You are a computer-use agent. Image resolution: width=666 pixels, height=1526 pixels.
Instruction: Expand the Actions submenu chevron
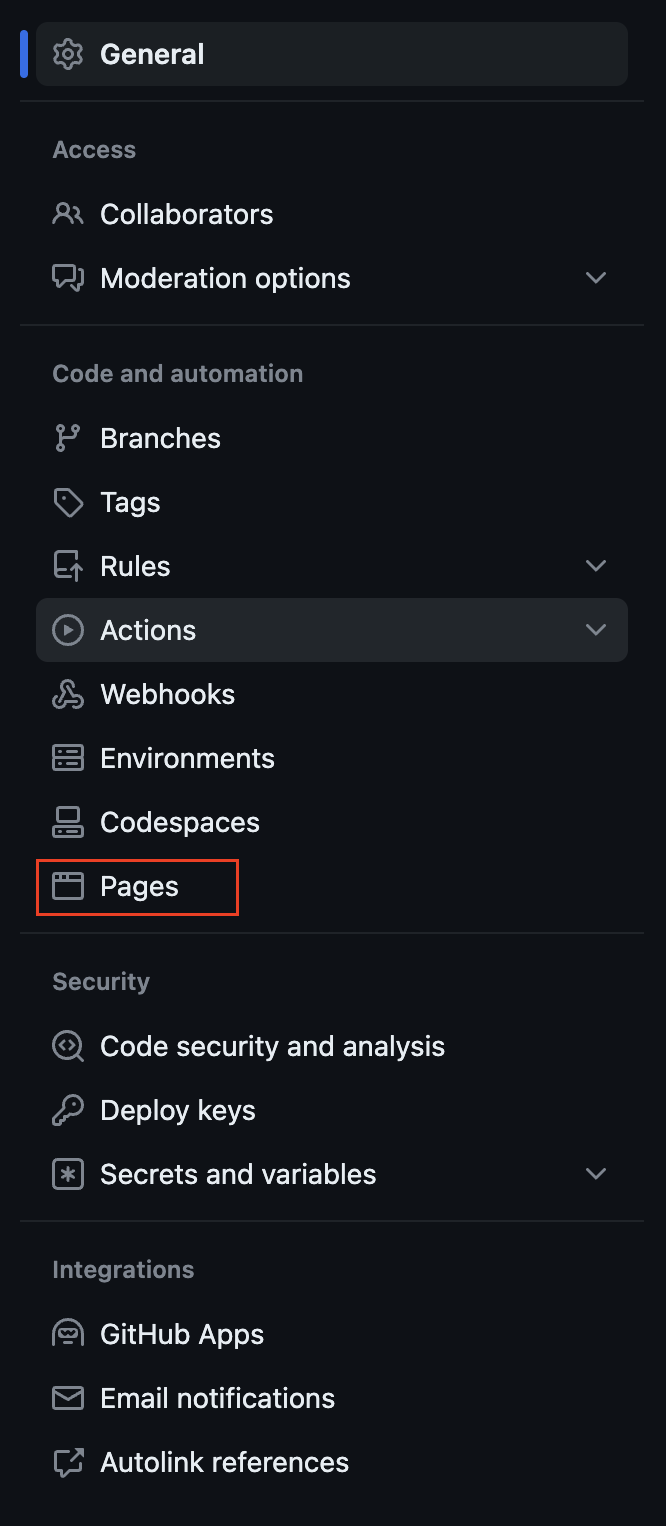(x=596, y=630)
